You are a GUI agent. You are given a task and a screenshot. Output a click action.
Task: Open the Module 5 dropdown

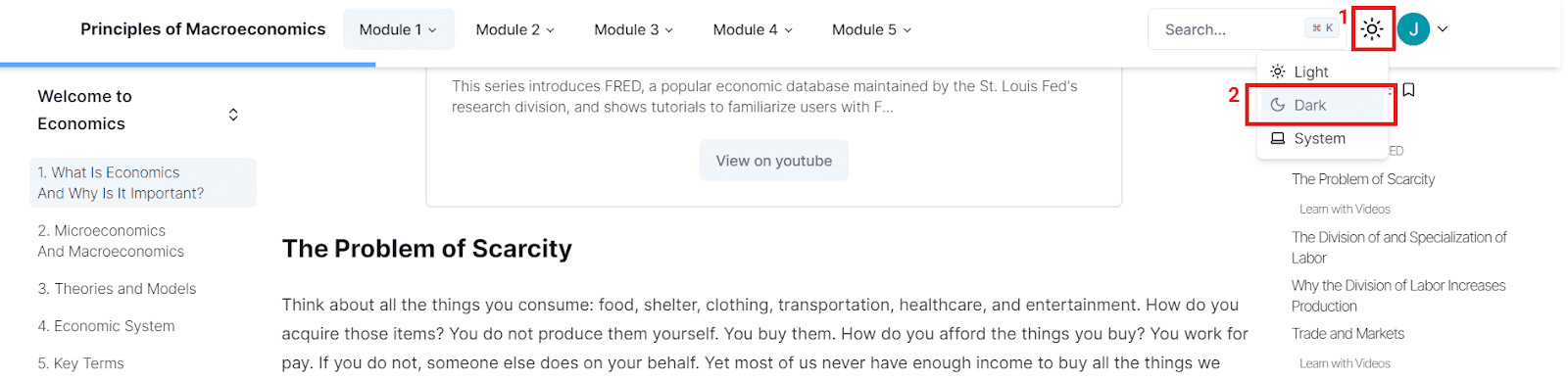click(871, 29)
